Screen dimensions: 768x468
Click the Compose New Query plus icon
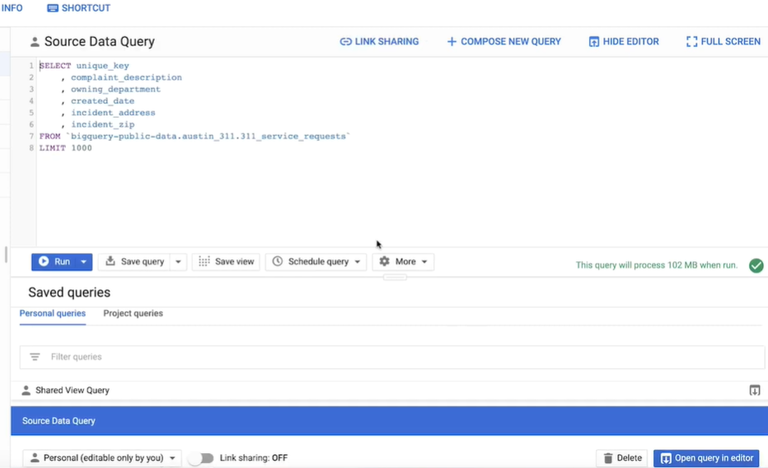[452, 42]
